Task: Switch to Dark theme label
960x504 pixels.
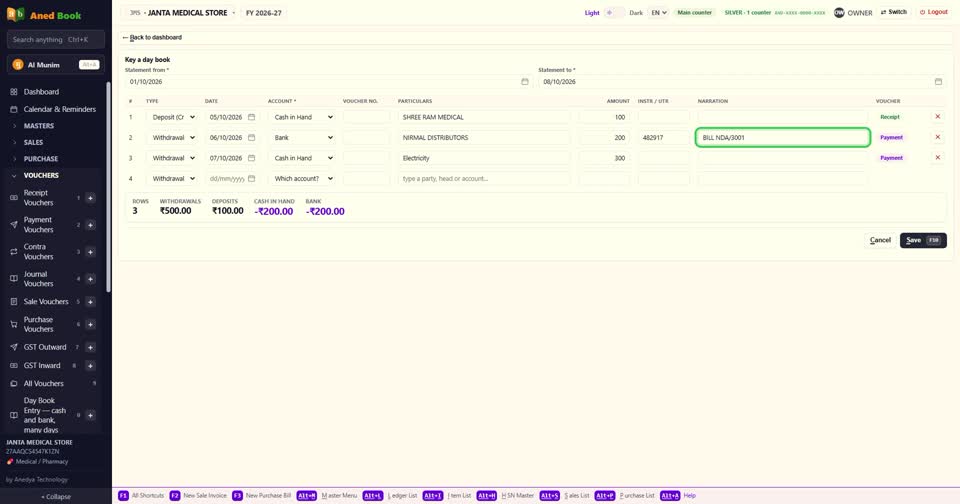Action: 636,13
